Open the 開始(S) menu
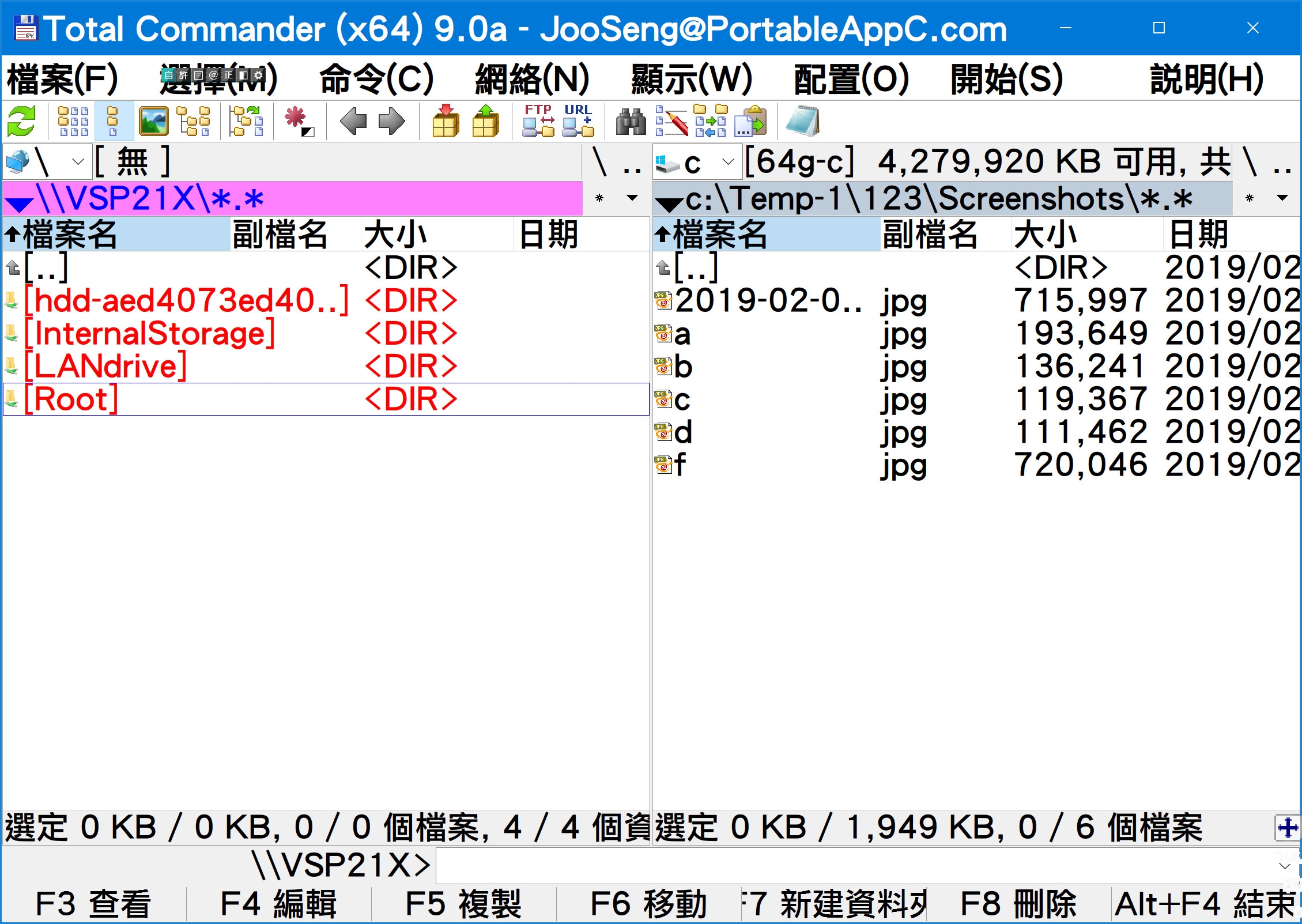1302x924 pixels. [x=1006, y=79]
